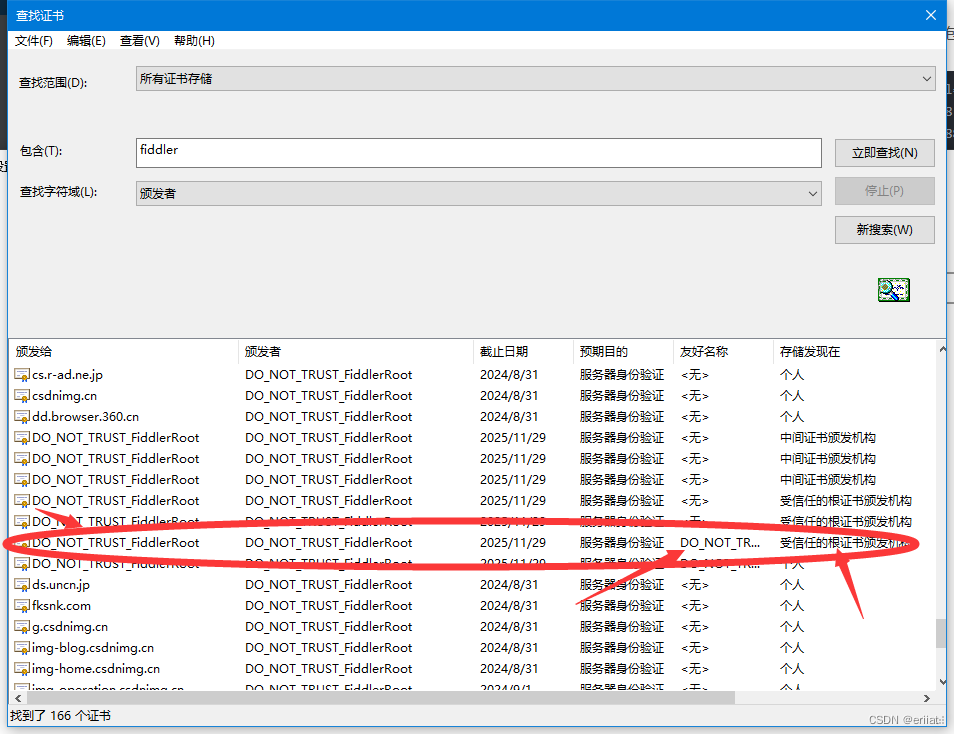Click the certificate icon for ds.uncn.jp
Viewport: 954px width, 734px height.
pyautogui.click(x=22, y=585)
